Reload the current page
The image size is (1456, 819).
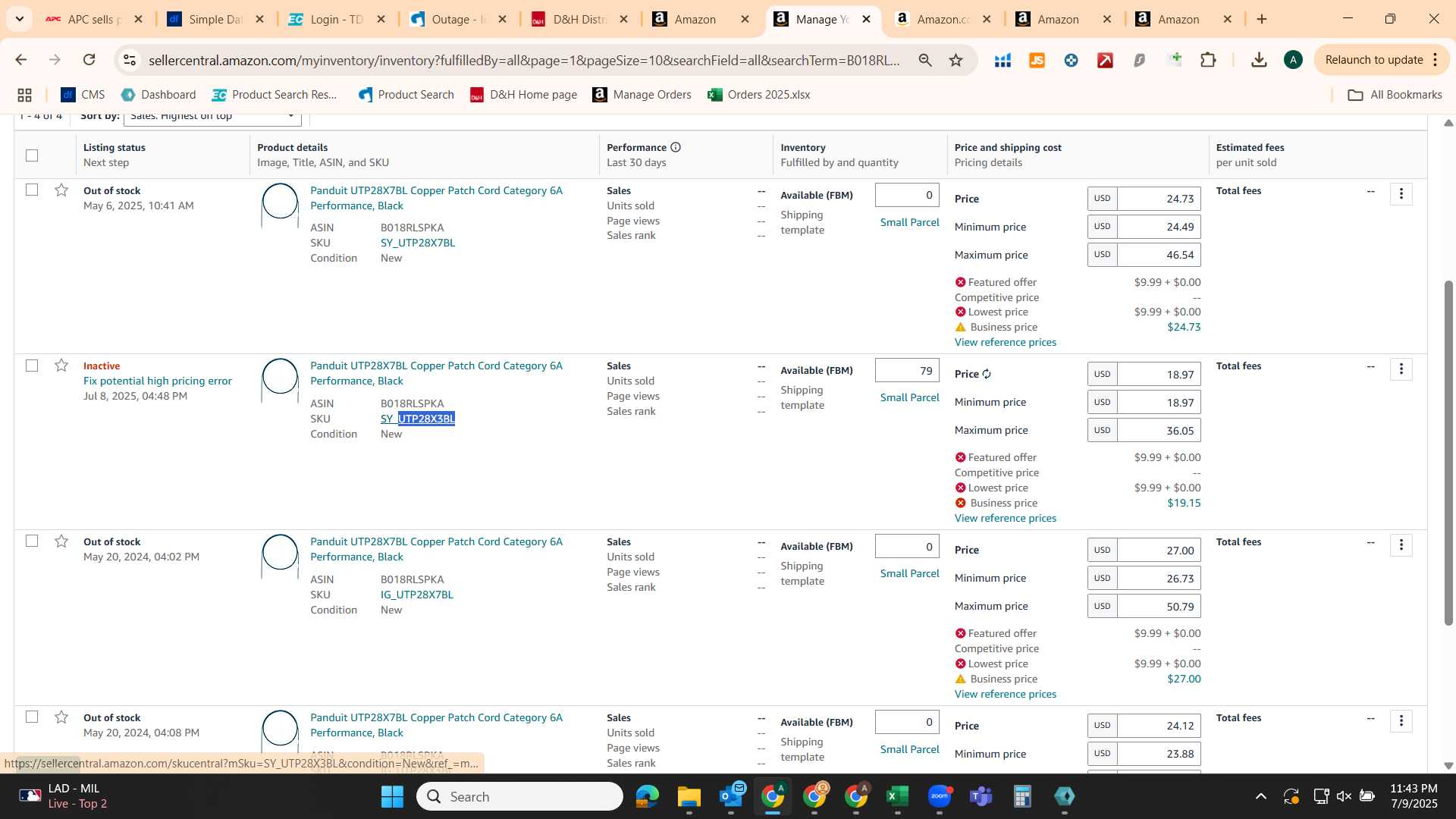tap(89, 60)
